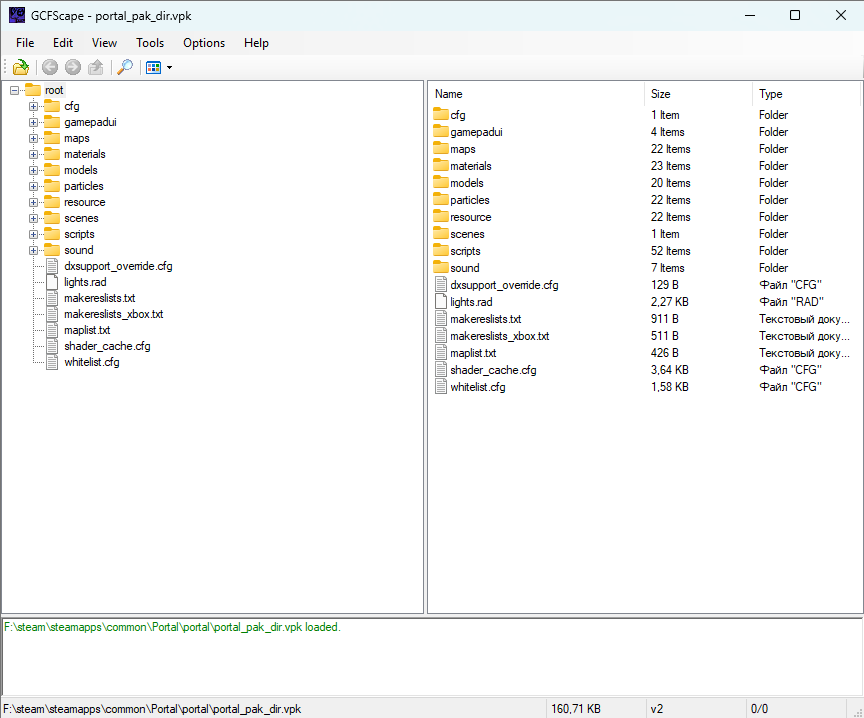864x718 pixels.
Task: Open the Options menu
Action: click(204, 43)
